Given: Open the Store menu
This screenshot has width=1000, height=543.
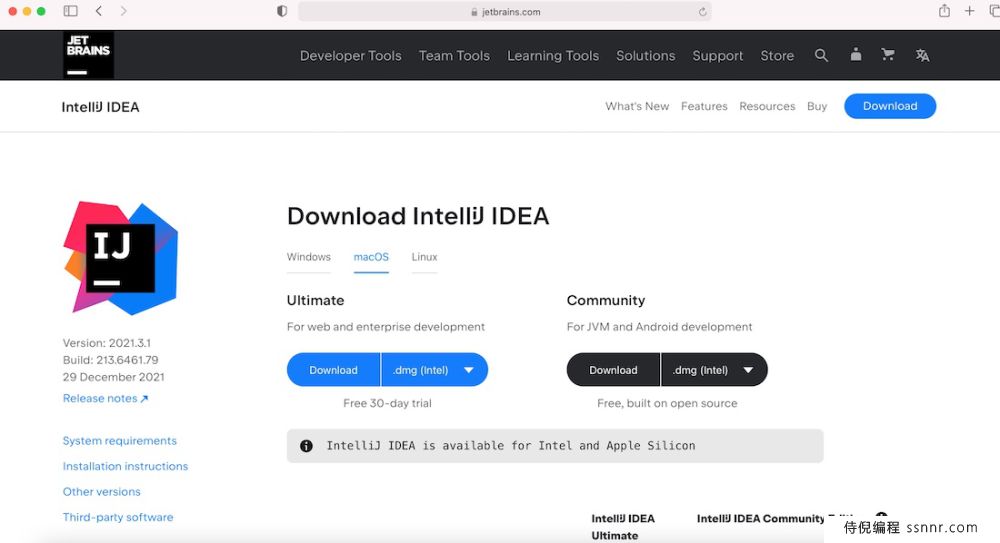Looking at the screenshot, I should (777, 56).
